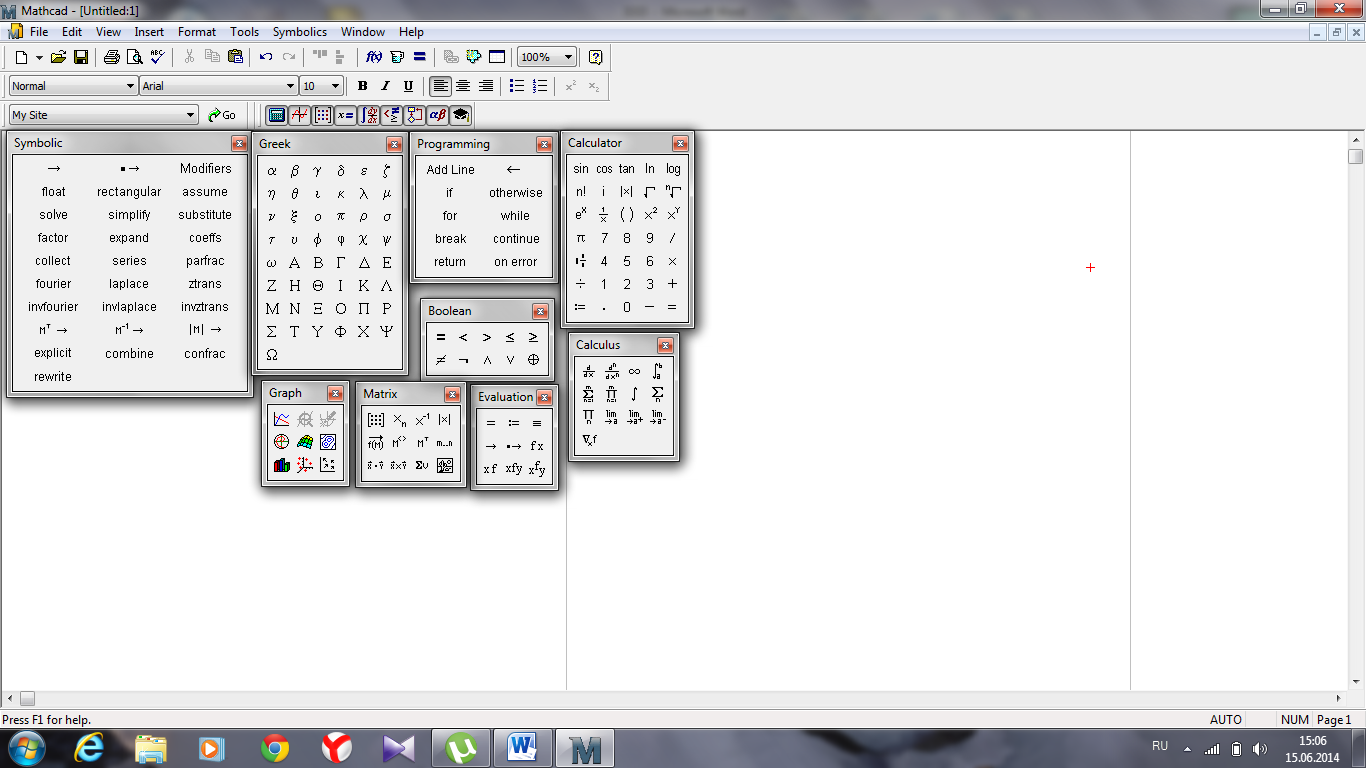Open an existing worksheet with Open icon
Viewport: 1366px width, 768px height.
coord(58,57)
